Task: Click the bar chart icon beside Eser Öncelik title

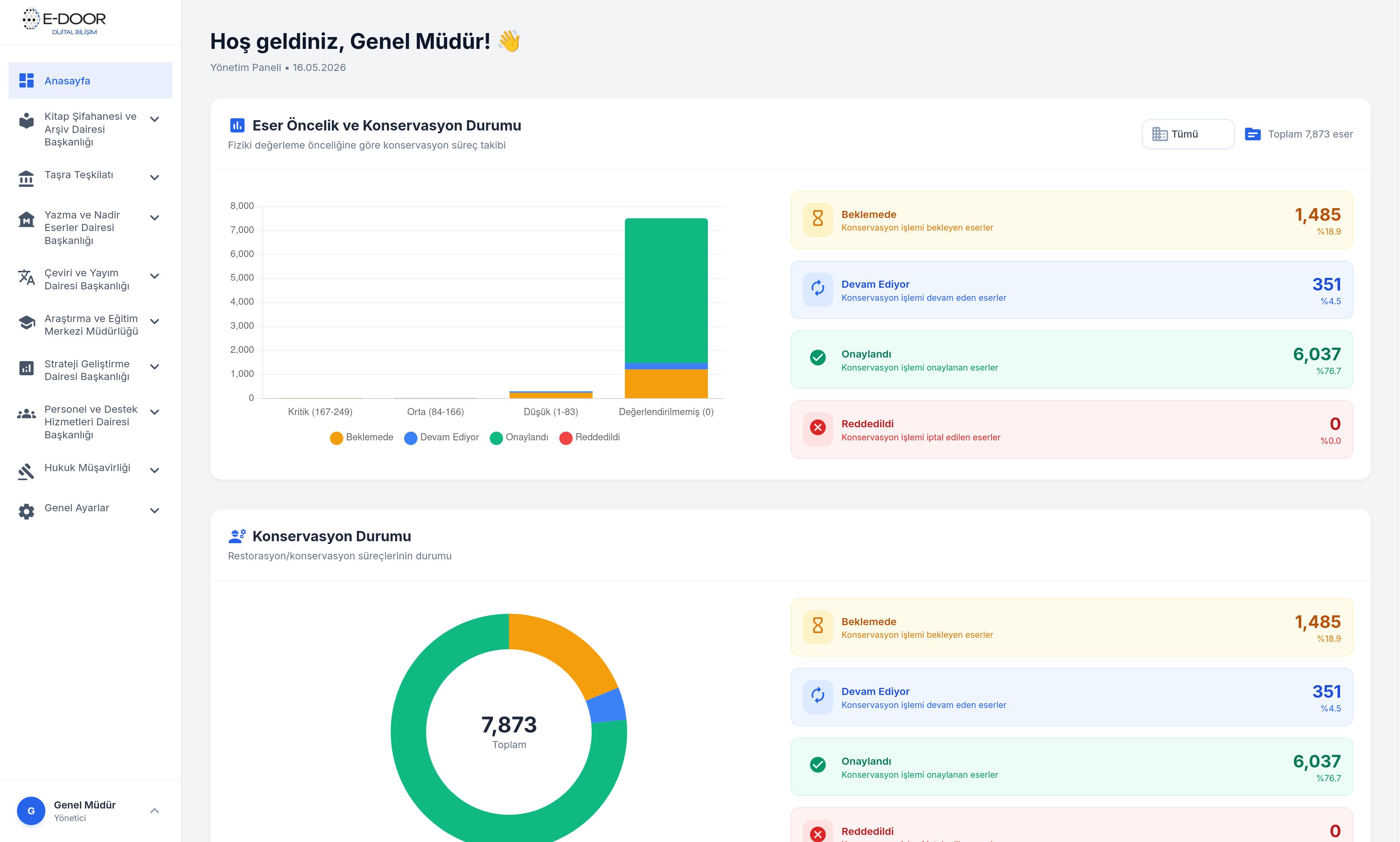Action: coord(237,125)
